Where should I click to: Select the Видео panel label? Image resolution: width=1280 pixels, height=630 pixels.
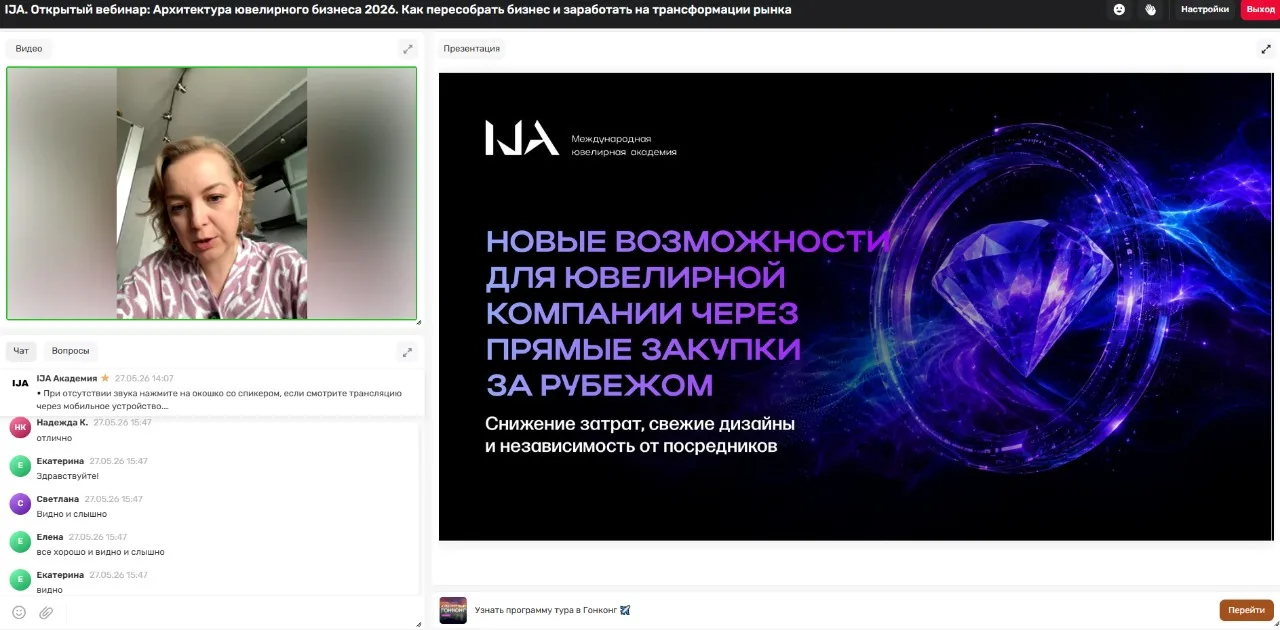click(29, 48)
